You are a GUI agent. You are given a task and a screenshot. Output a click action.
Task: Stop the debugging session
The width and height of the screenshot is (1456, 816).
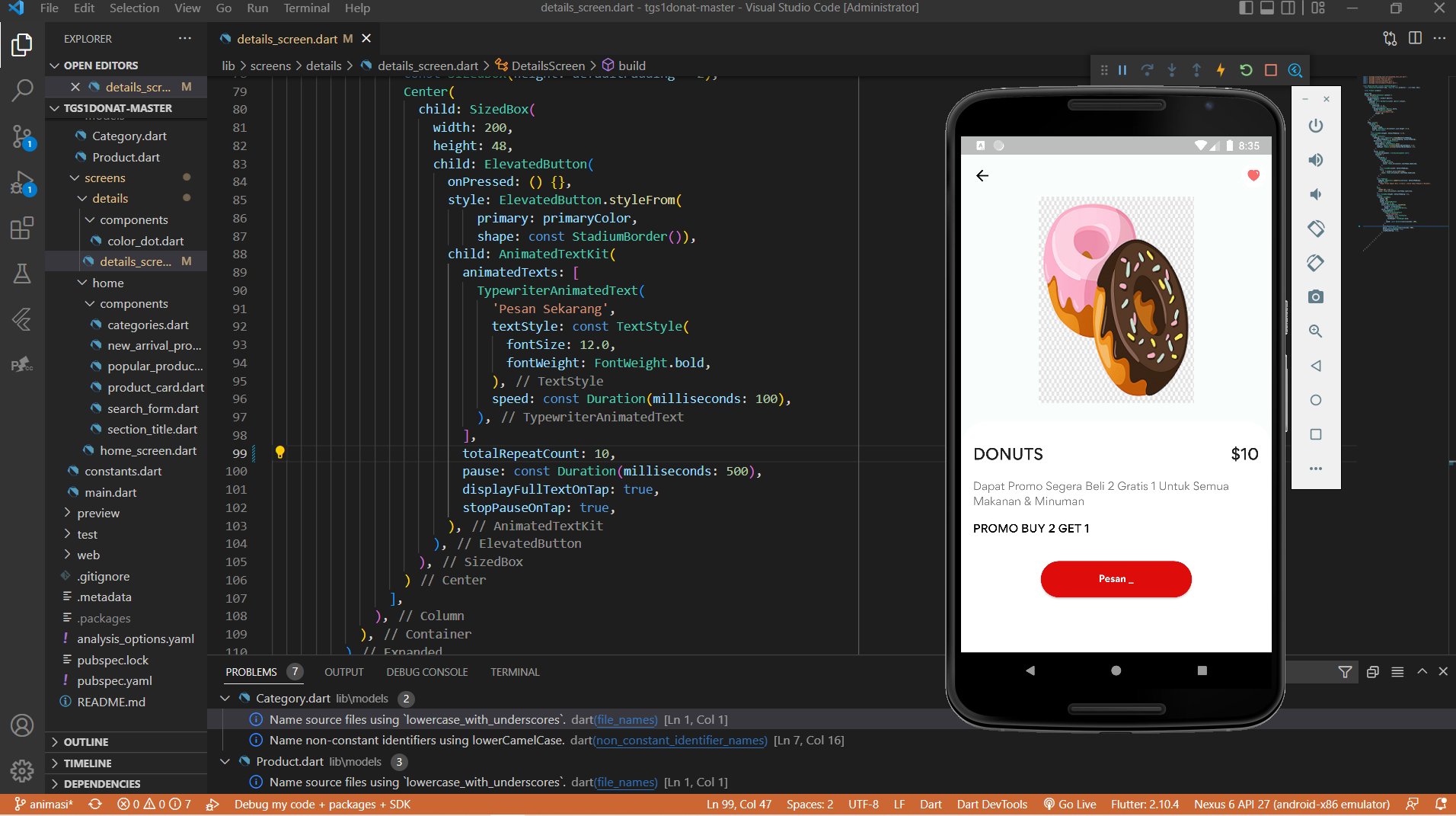tap(1270, 70)
